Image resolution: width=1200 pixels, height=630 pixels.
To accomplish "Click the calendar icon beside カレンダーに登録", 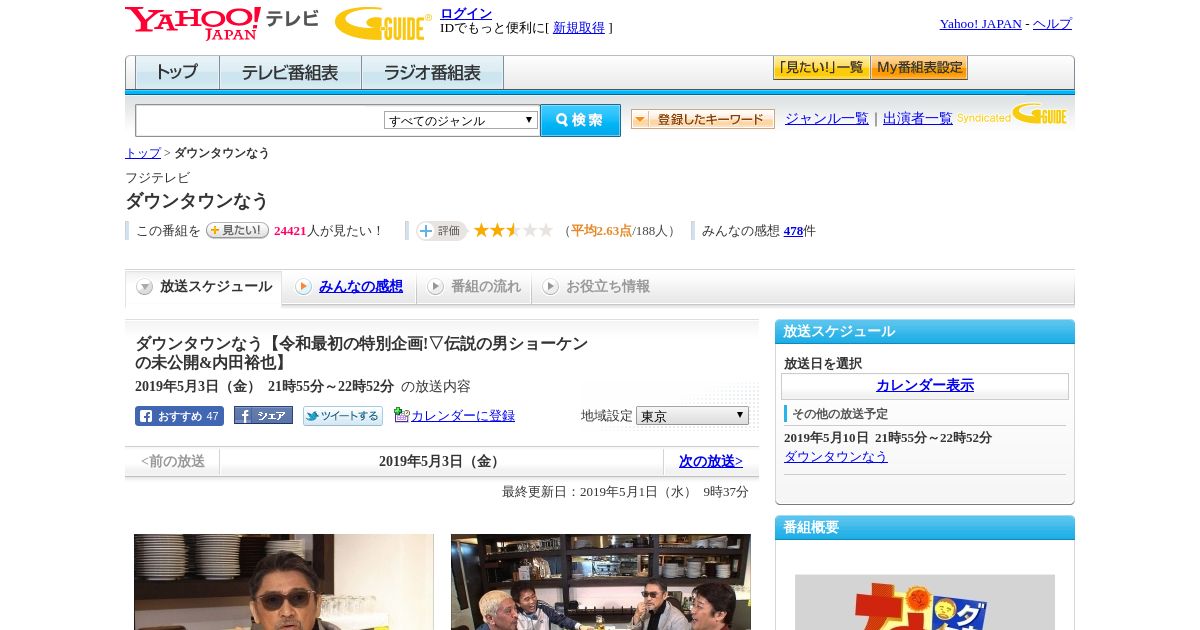I will point(402,414).
